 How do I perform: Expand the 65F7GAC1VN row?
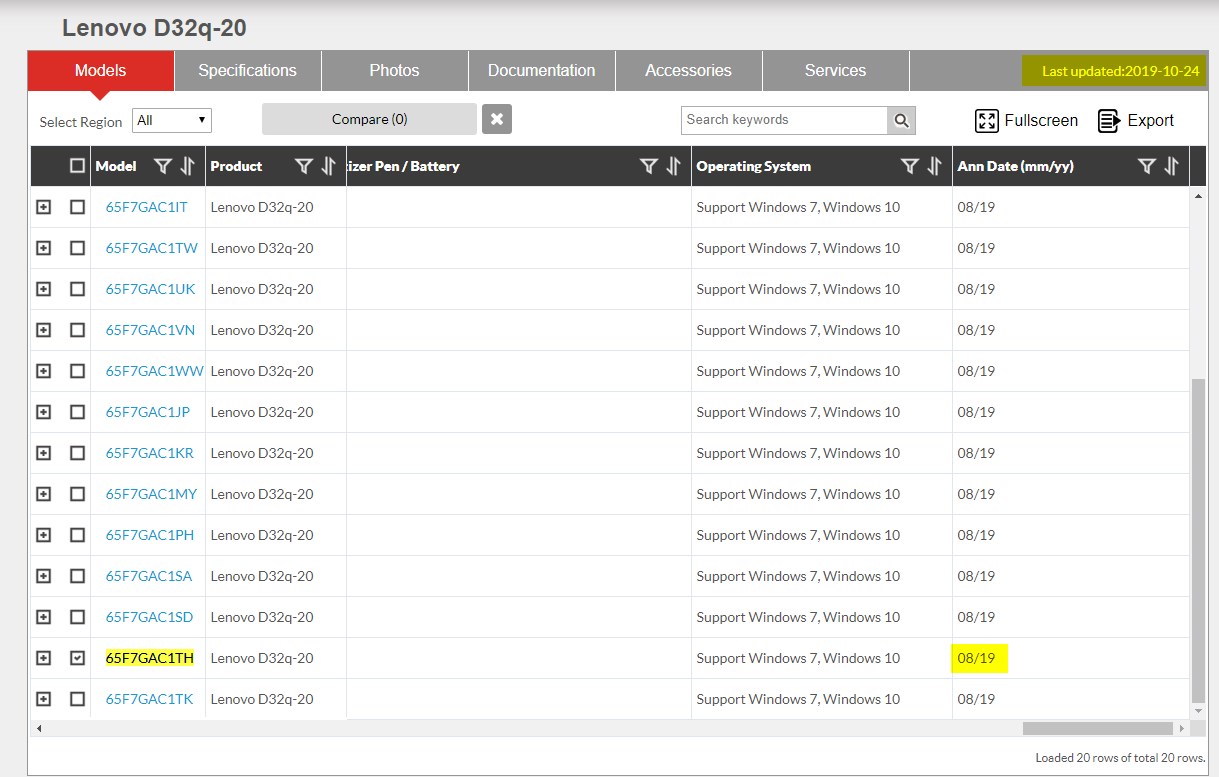click(x=43, y=330)
